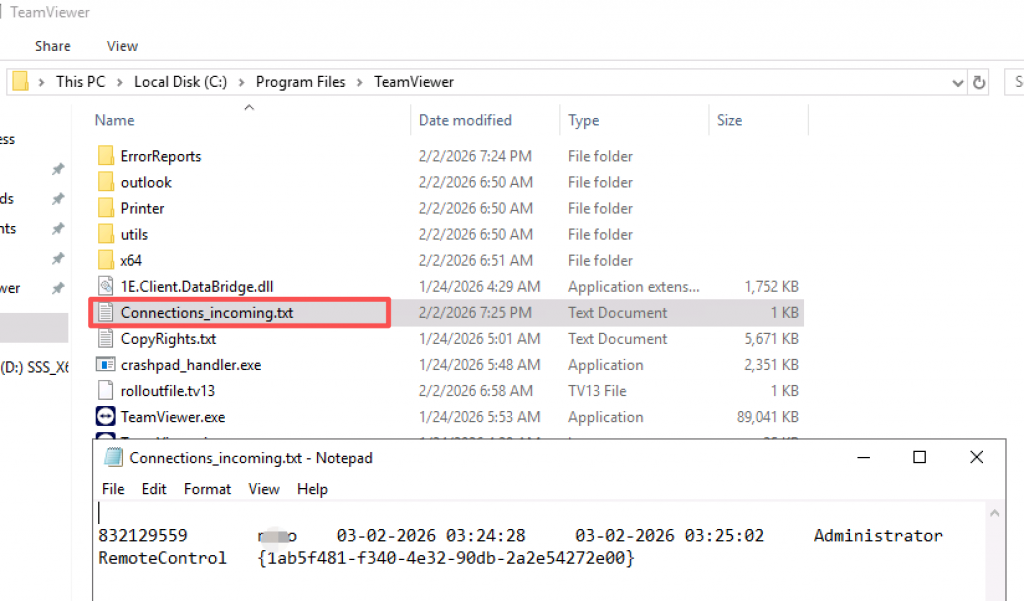Viewport: 1024px width, 601px height.
Task: Open the Share ribbon tab
Action: point(52,46)
